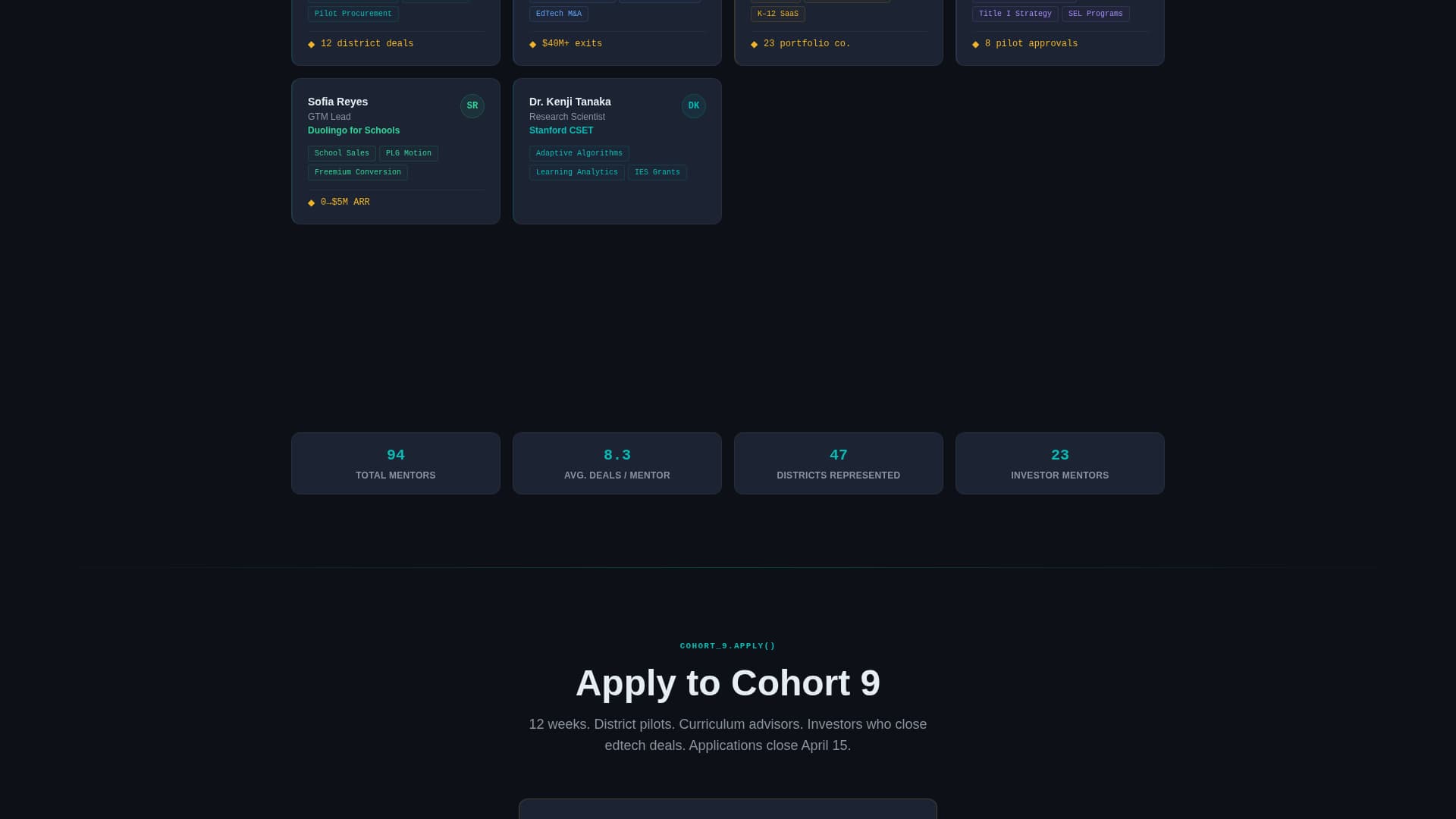Screen dimensions: 1456x819
Task: Click diamond icon beside 23 portfolio co.
Action: (754, 45)
